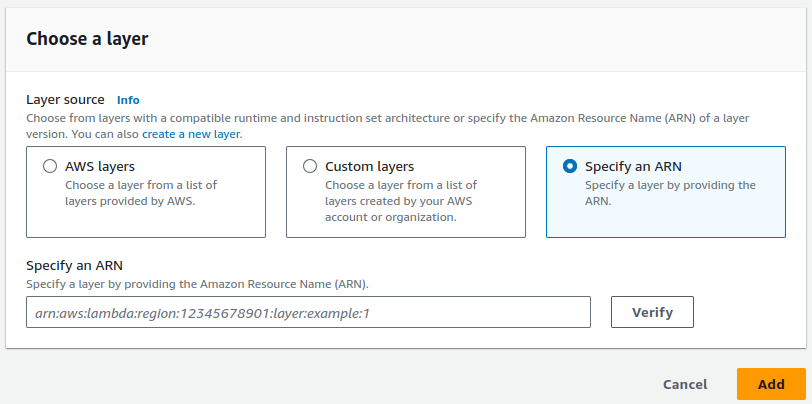Cancel choosing a layer

pos(685,384)
